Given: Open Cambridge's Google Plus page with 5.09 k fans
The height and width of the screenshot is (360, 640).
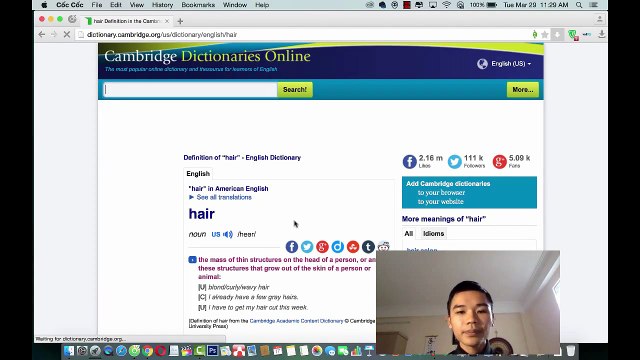Looking at the screenshot, I should (499, 162).
